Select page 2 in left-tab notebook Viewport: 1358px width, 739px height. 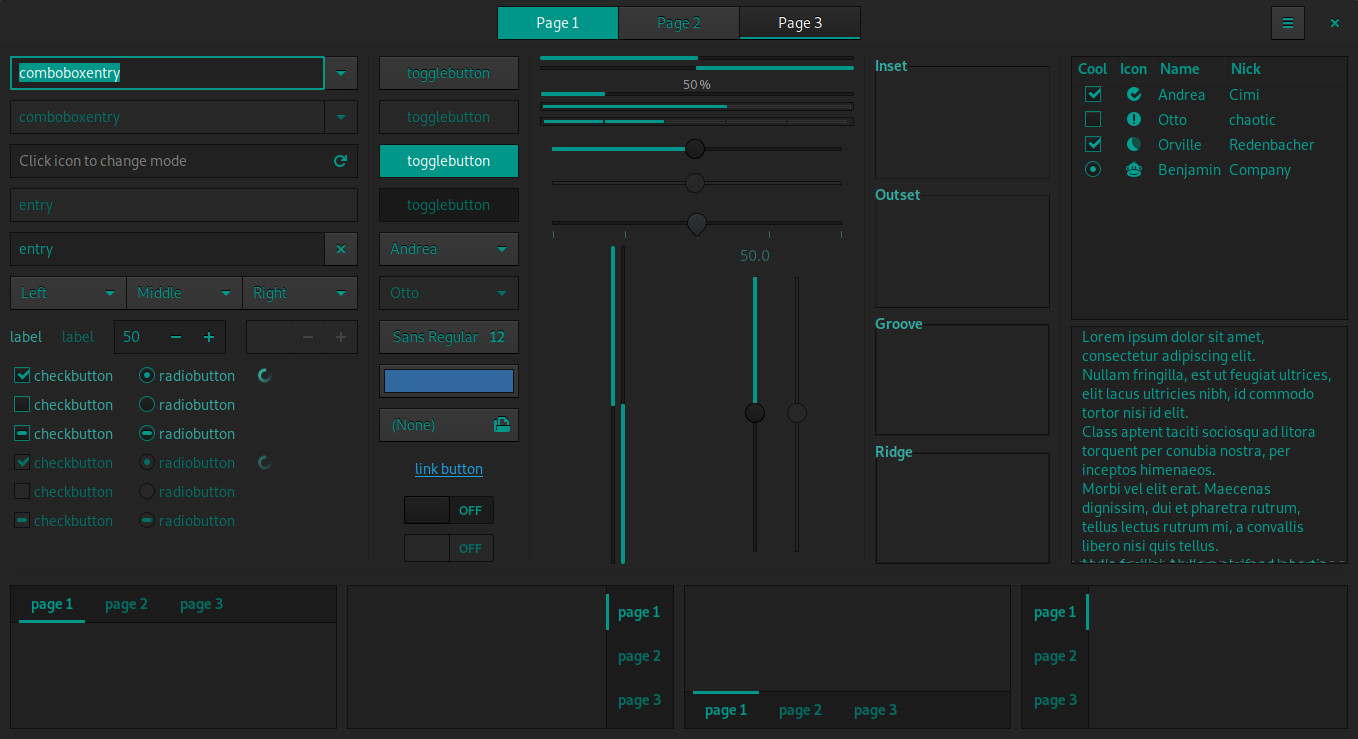point(1055,656)
